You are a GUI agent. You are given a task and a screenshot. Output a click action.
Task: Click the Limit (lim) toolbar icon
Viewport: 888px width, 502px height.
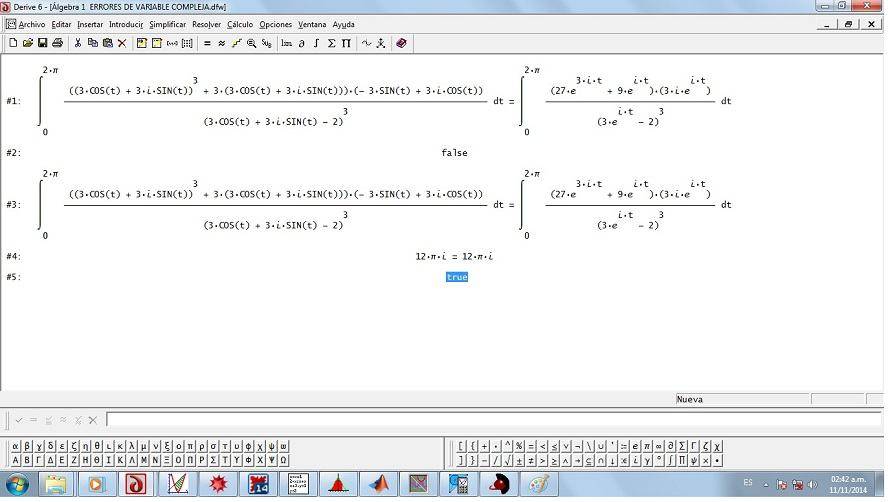(x=287, y=43)
